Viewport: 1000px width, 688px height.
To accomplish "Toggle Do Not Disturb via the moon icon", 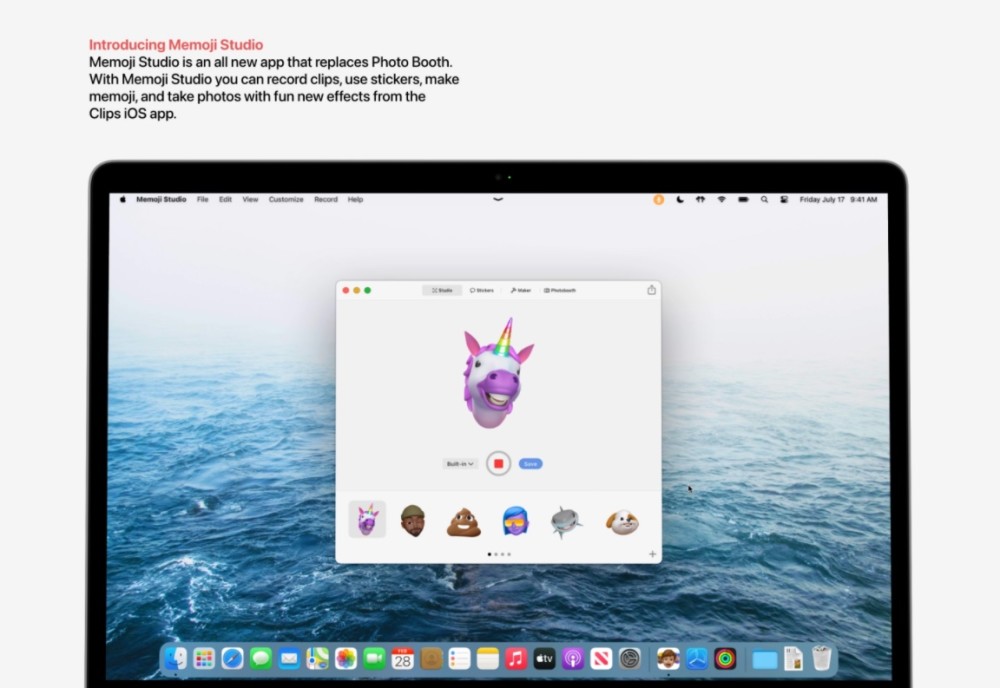I will click(680, 200).
